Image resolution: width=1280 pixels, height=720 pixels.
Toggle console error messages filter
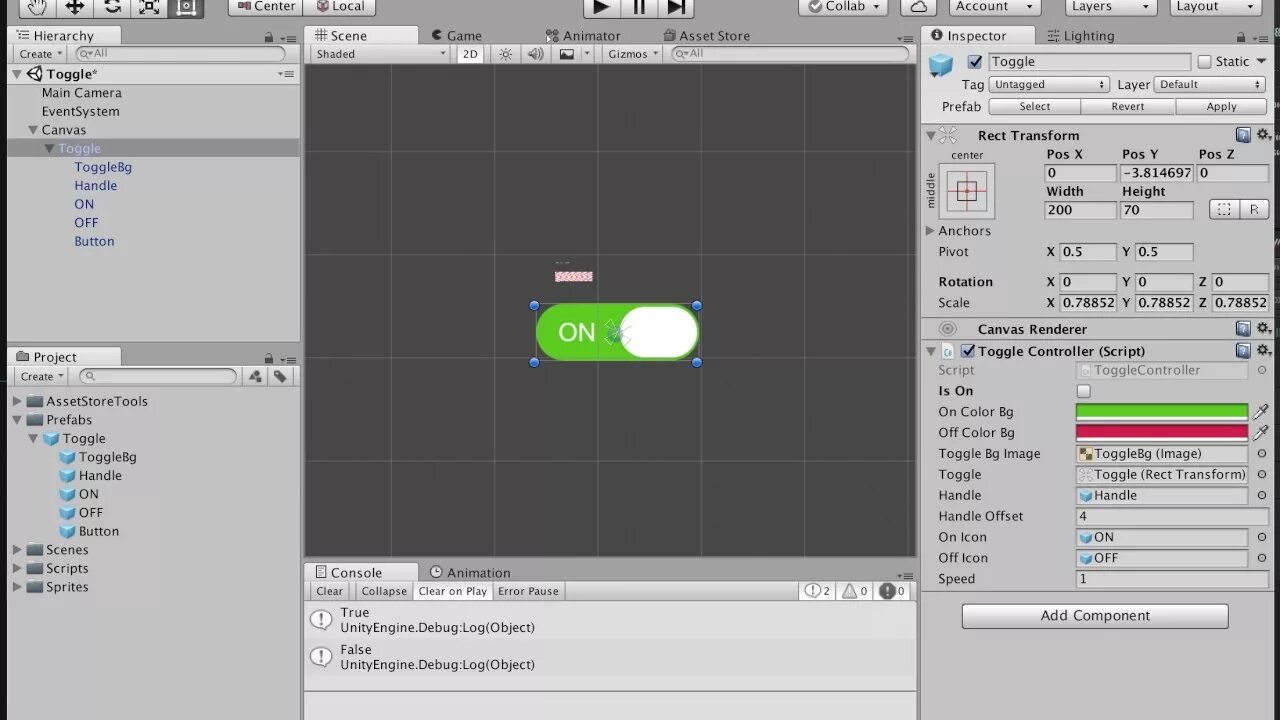click(x=892, y=591)
